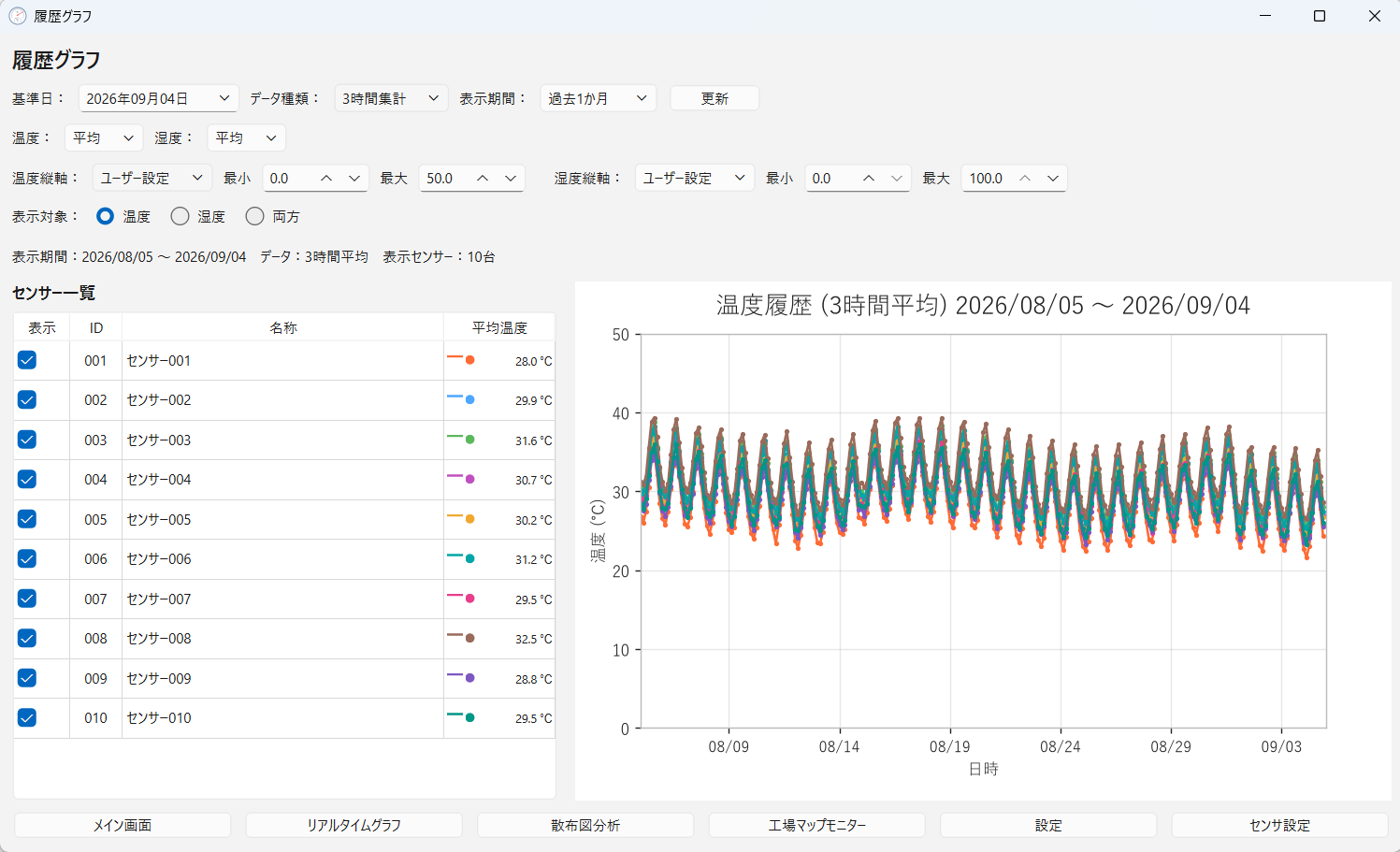This screenshot has width=1400, height=852.
Task: Decrease humidity axis 最大 value with down arrow
Action: pyautogui.click(x=1053, y=178)
